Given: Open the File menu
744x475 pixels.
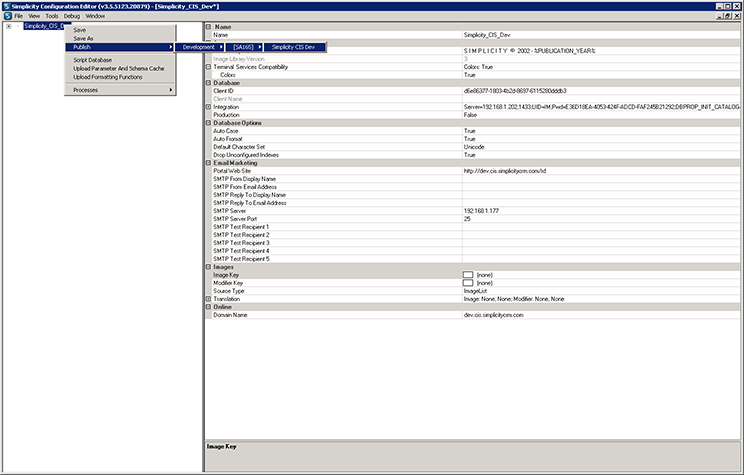Looking at the screenshot, I should 19,16.
